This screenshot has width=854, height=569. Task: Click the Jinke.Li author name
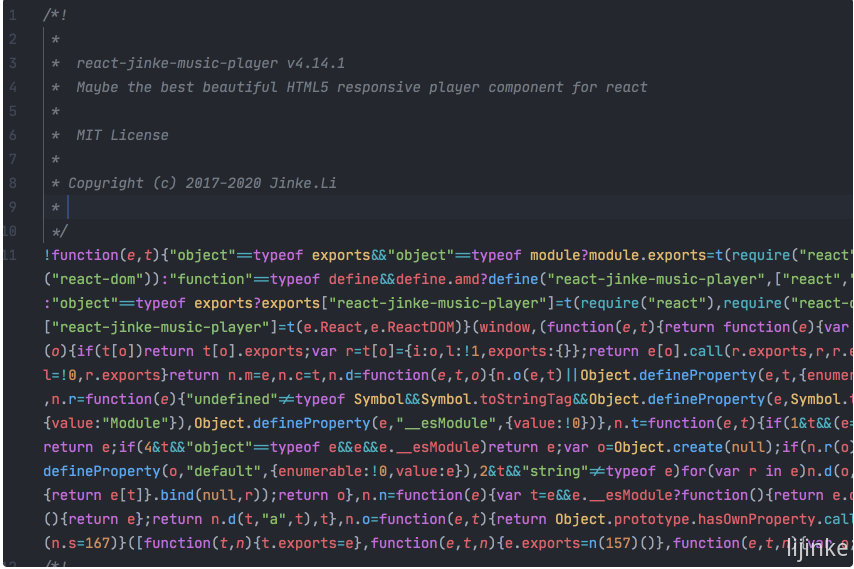303,183
